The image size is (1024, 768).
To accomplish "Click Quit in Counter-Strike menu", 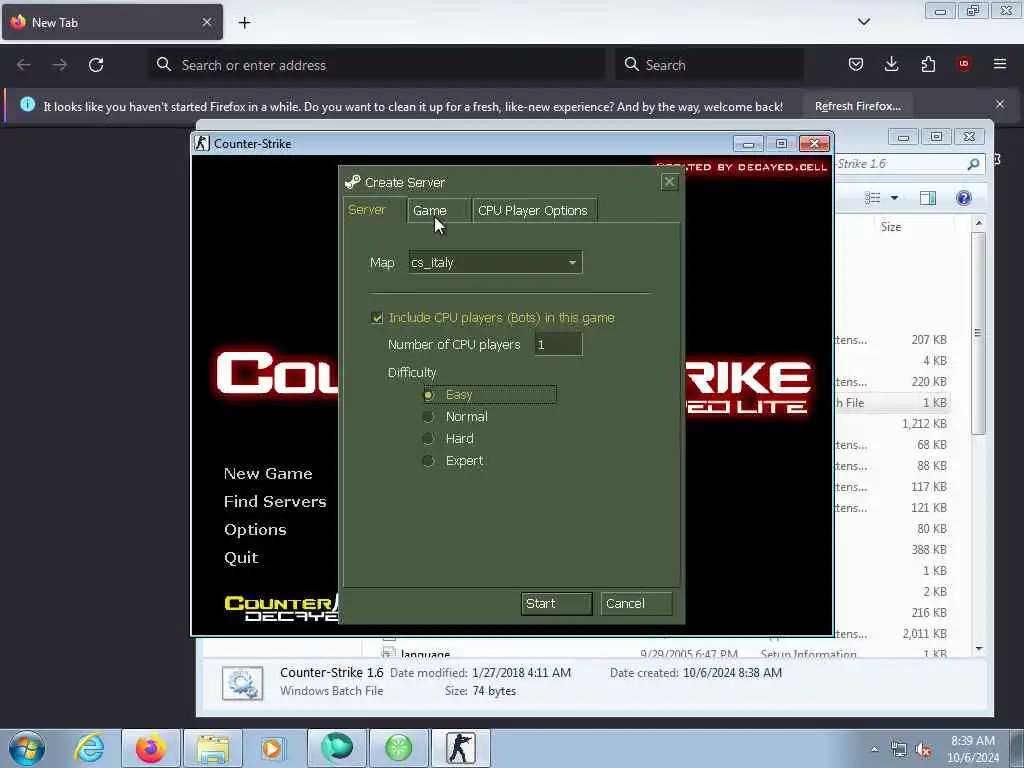I will (x=241, y=558).
